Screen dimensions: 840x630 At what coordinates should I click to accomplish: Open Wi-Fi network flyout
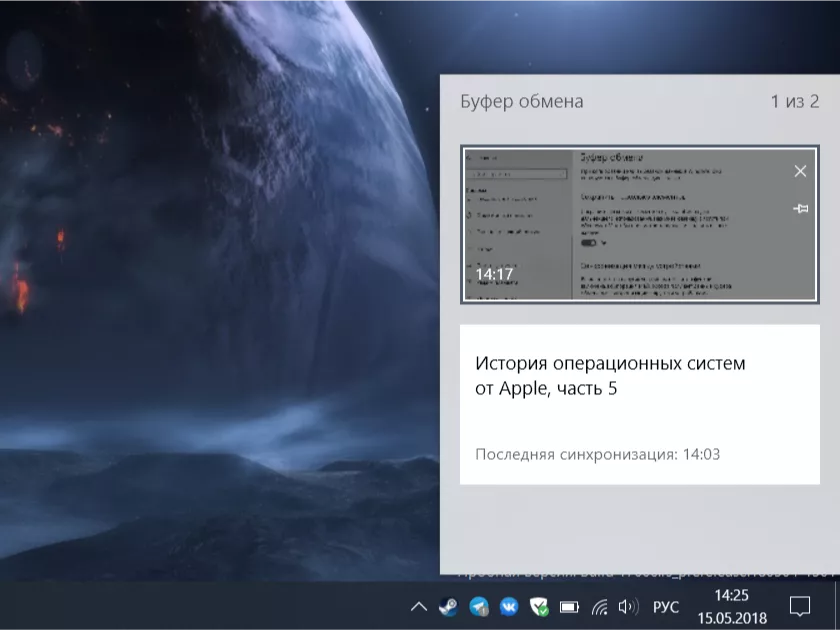click(x=599, y=606)
